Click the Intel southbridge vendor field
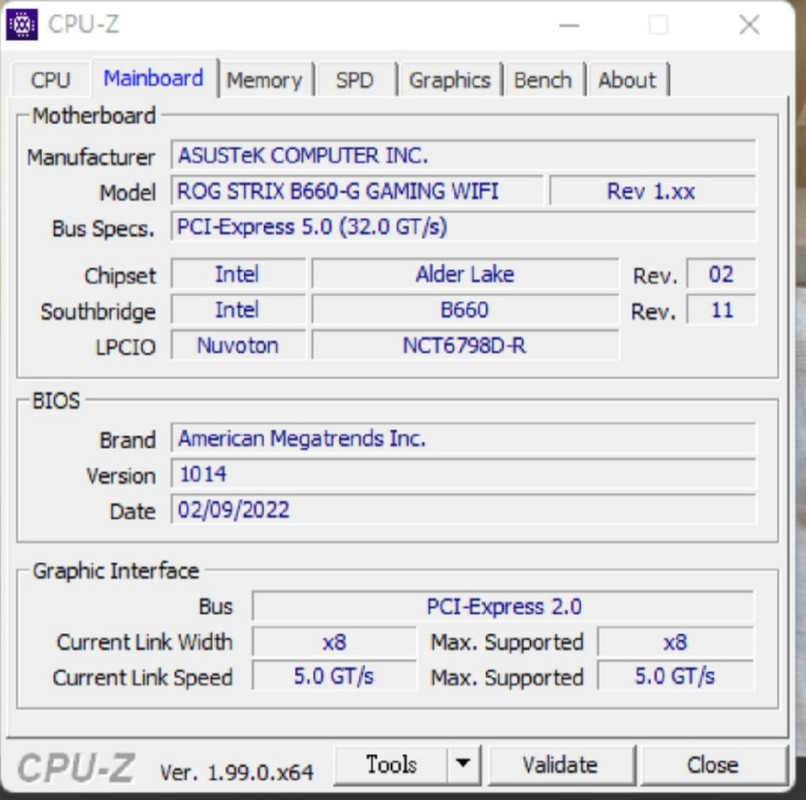The image size is (806, 800). point(238,310)
